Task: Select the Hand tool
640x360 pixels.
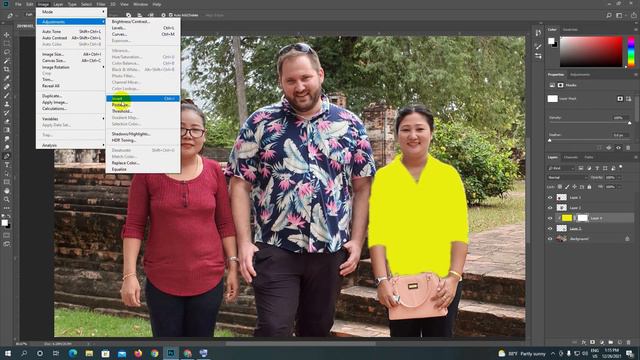Action: coord(7,191)
